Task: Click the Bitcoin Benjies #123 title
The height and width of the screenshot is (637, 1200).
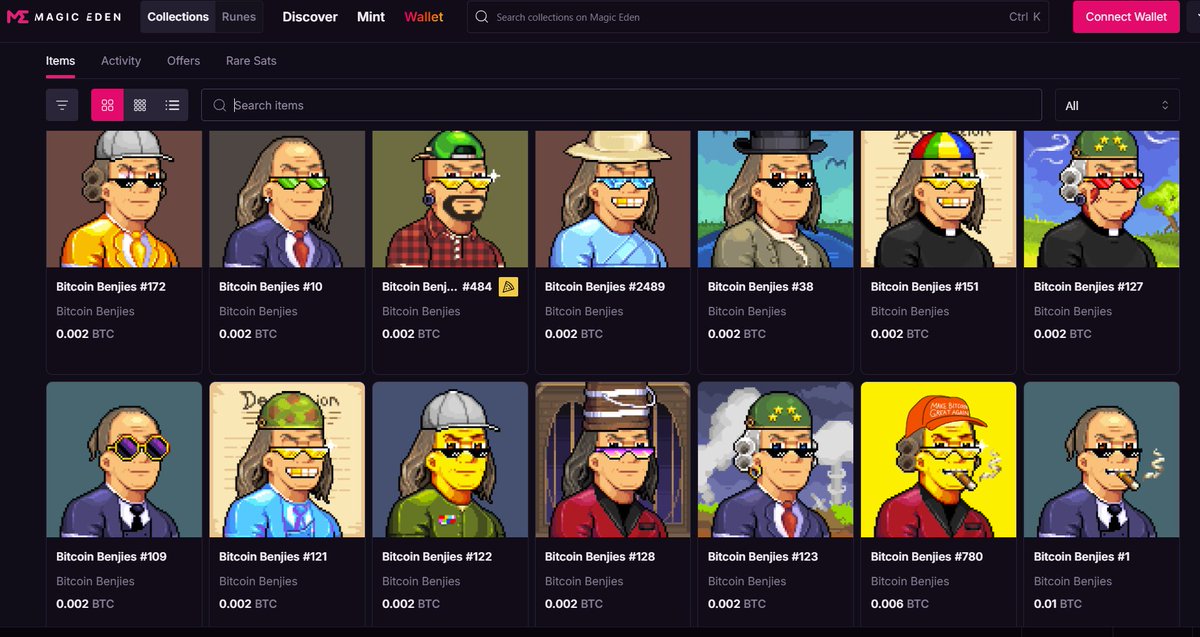Action: click(x=763, y=557)
